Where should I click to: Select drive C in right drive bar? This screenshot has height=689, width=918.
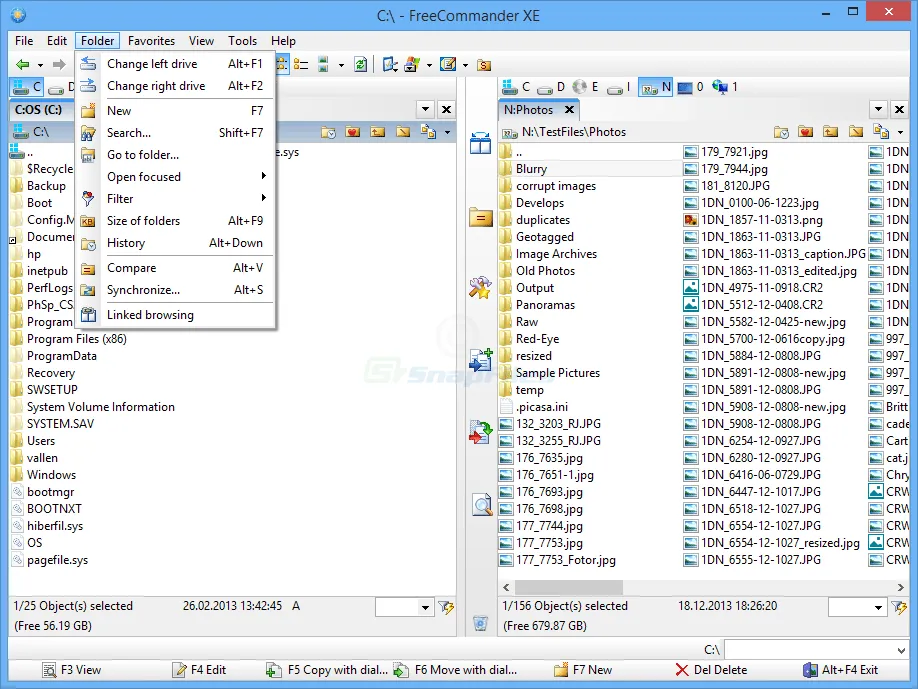[516, 87]
